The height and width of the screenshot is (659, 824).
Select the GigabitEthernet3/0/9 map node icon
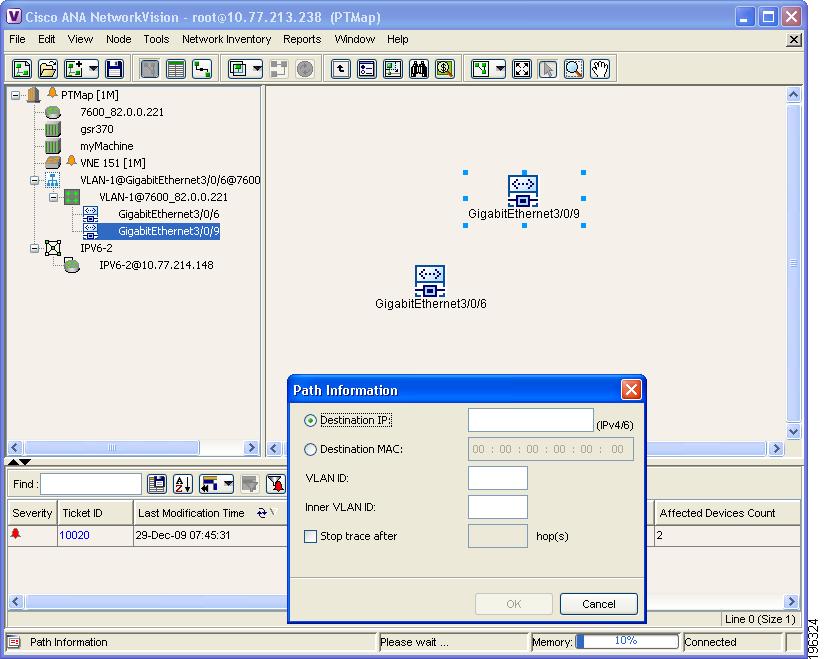tap(523, 190)
